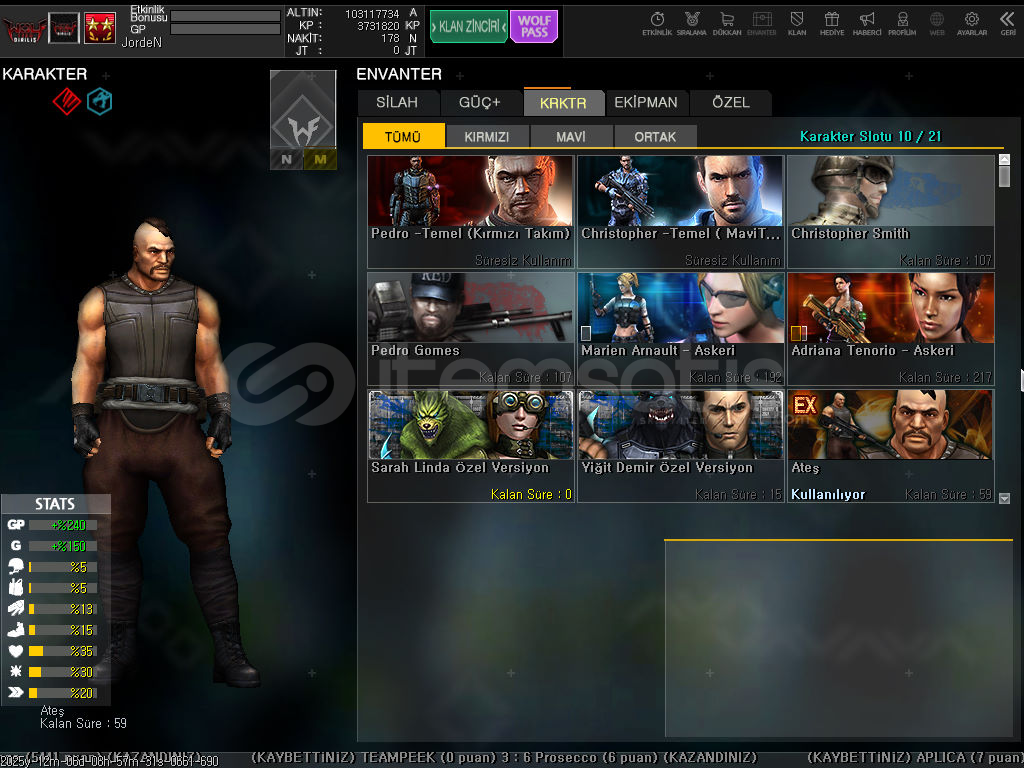Viewport: 1024px width, 768px height.
Task: Select the blue team hexagon emblem
Action: tap(99, 100)
